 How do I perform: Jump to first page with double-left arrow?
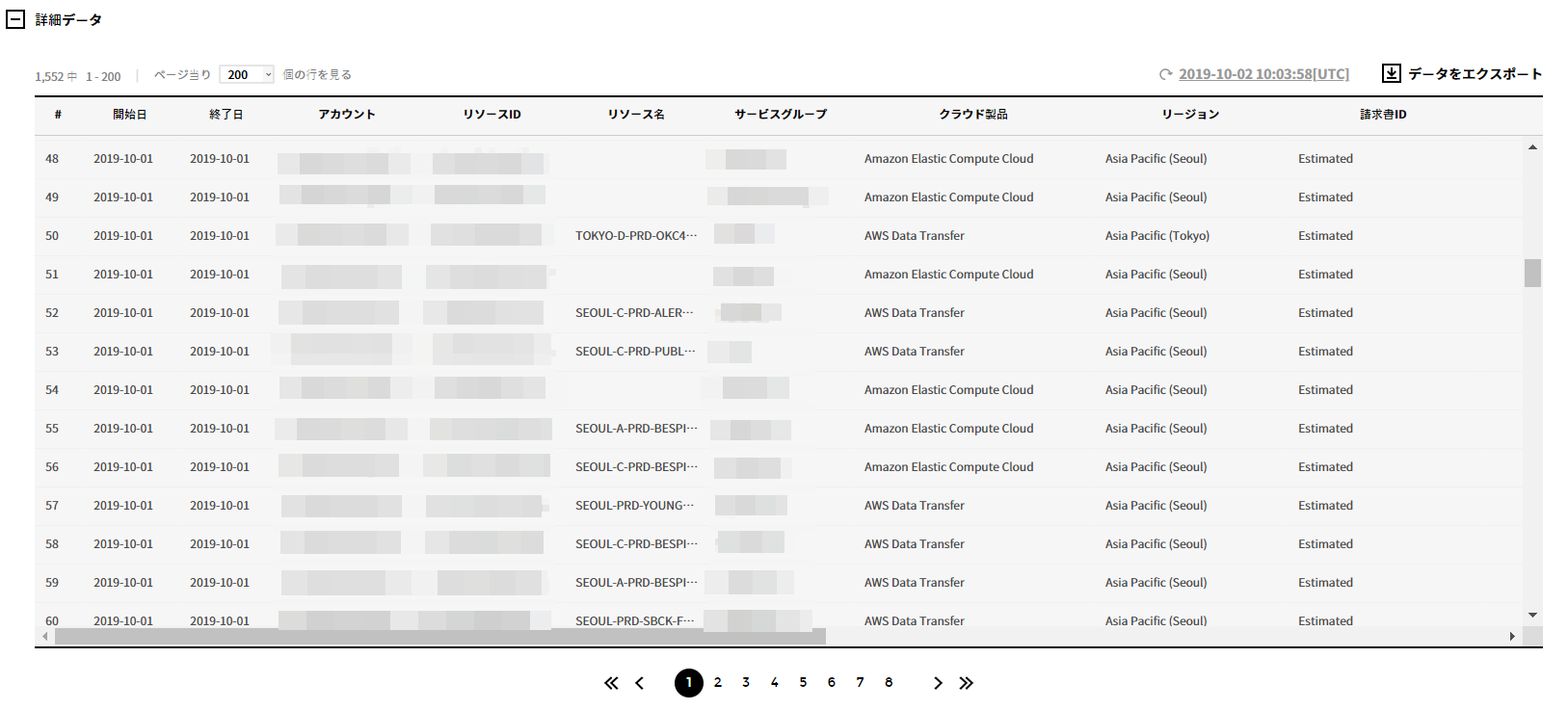611,683
